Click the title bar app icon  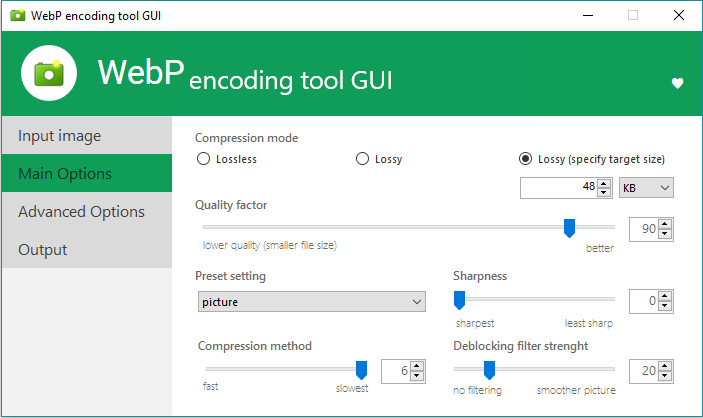(16, 15)
